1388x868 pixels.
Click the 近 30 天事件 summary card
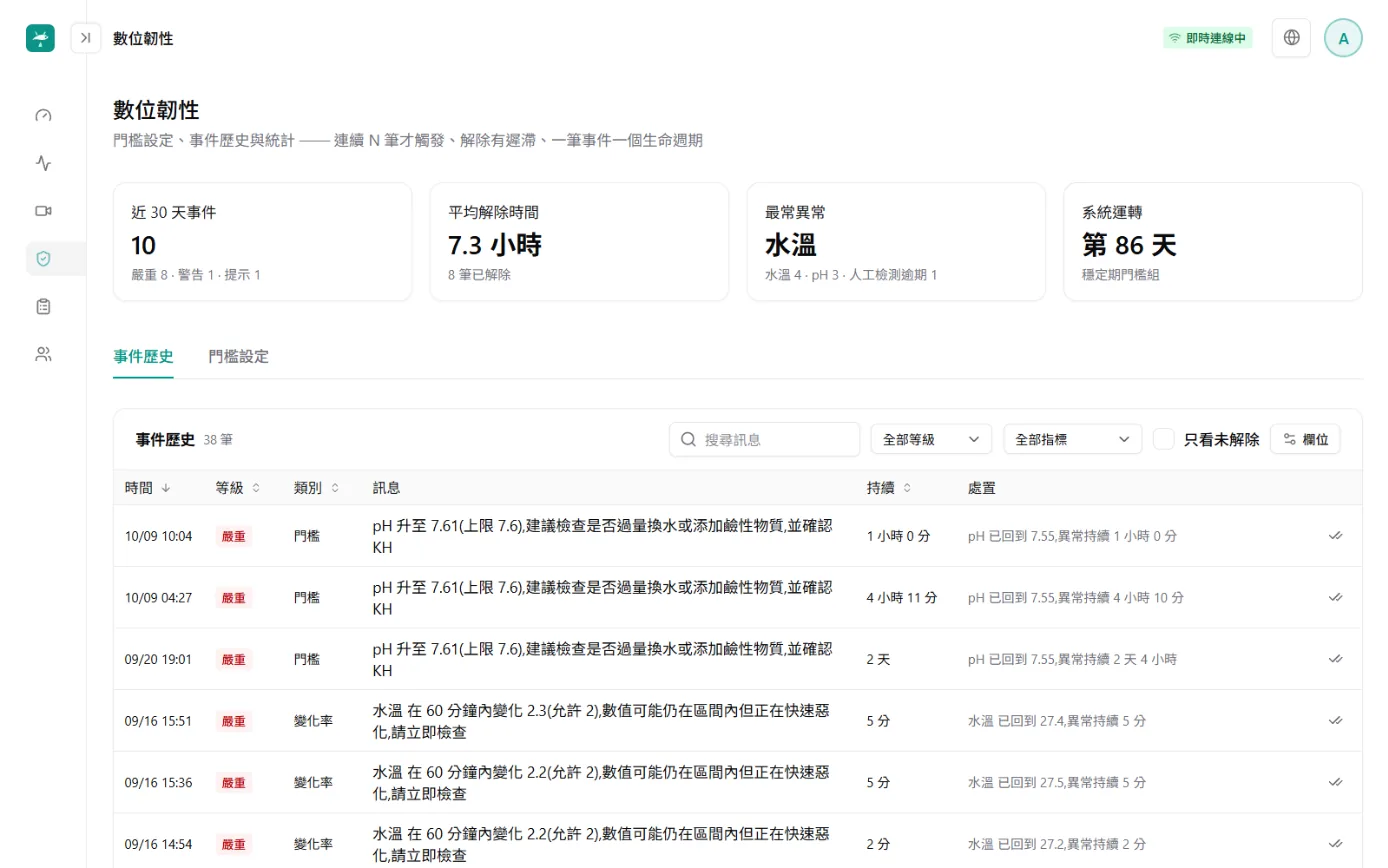tap(262, 242)
